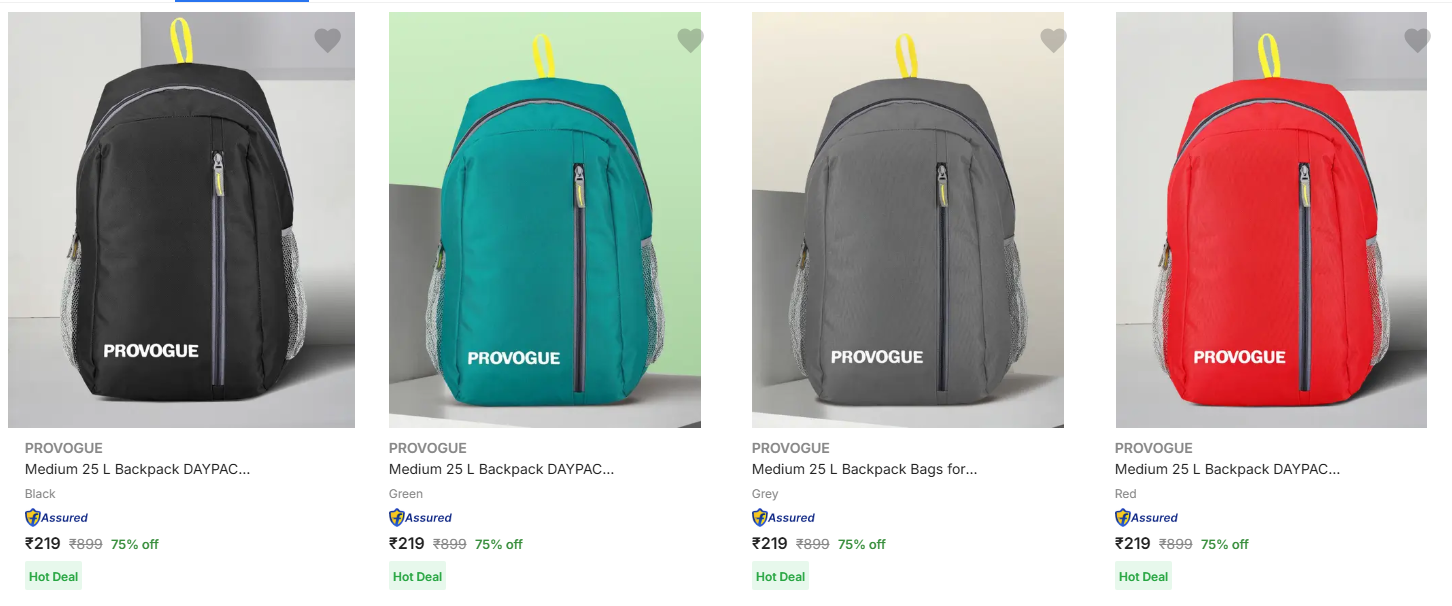Open "Medium 25 L Backpack Bags for..." link
The image size is (1452, 606).
(864, 469)
